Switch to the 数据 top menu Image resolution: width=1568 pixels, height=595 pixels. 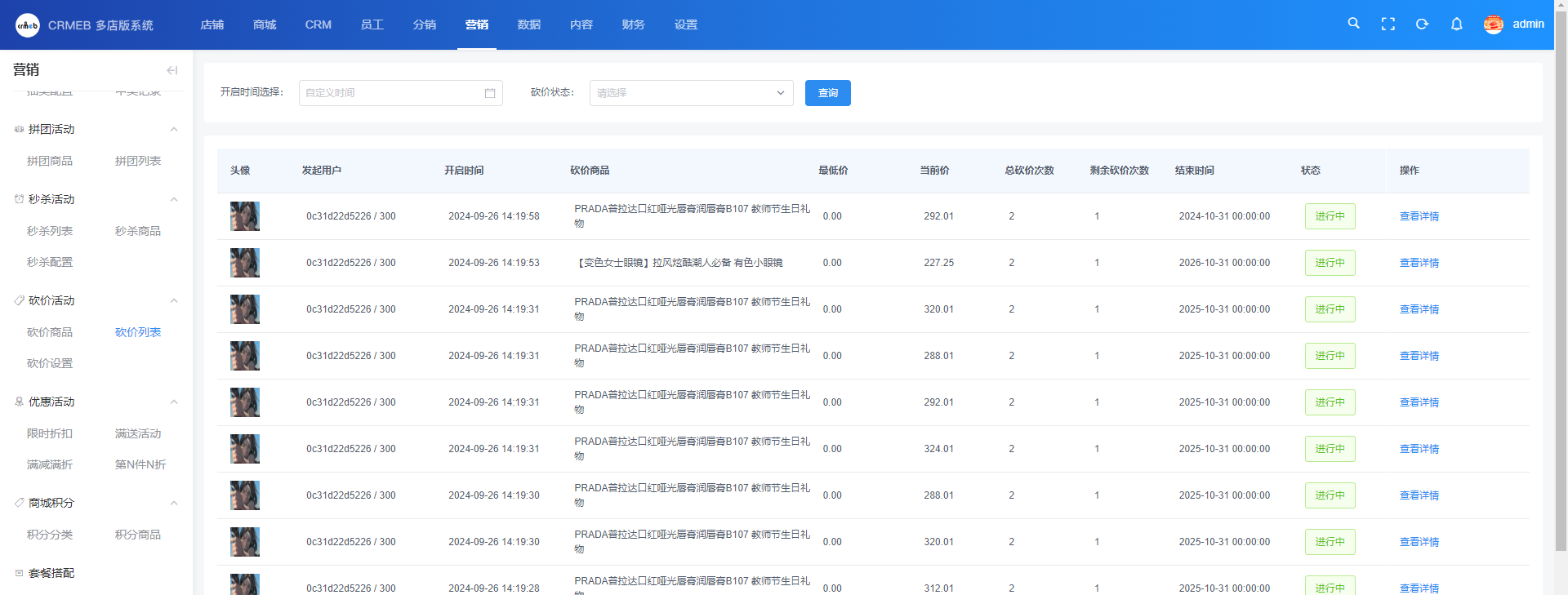[528, 24]
